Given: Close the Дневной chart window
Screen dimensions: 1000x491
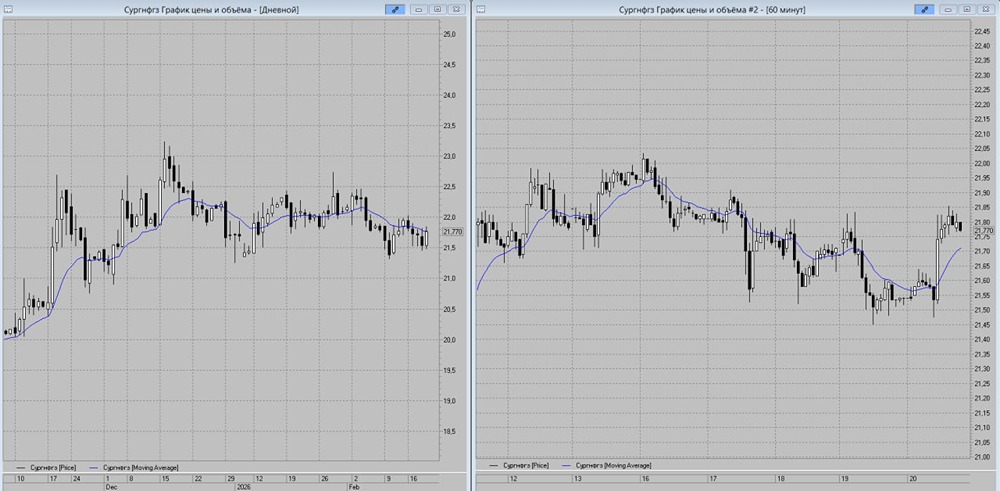Looking at the screenshot, I should pos(456,10).
